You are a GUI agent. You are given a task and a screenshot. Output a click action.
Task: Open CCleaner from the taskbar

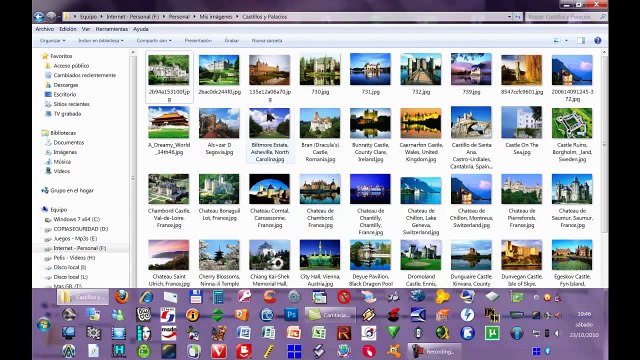tap(269, 297)
